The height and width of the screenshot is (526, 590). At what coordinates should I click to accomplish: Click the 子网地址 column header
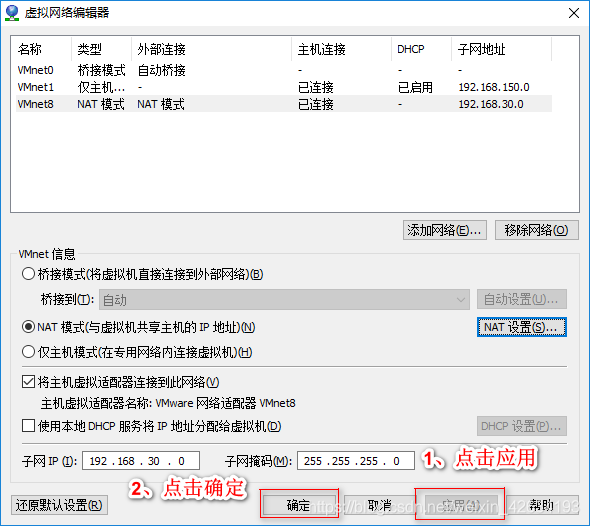point(502,49)
